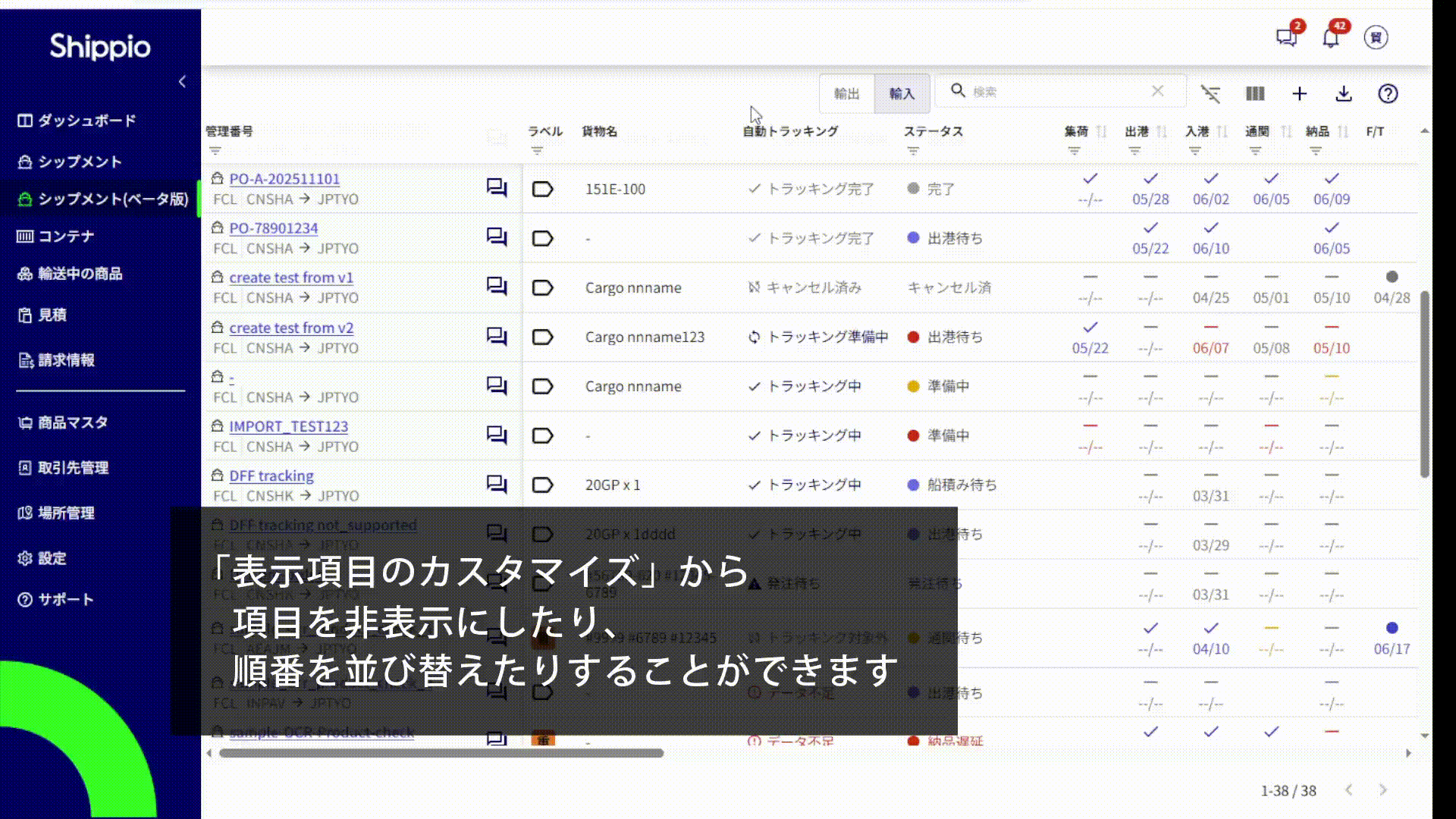Open the DFF tracking shipment link
Viewport: 1456px width, 819px height.
(x=271, y=475)
